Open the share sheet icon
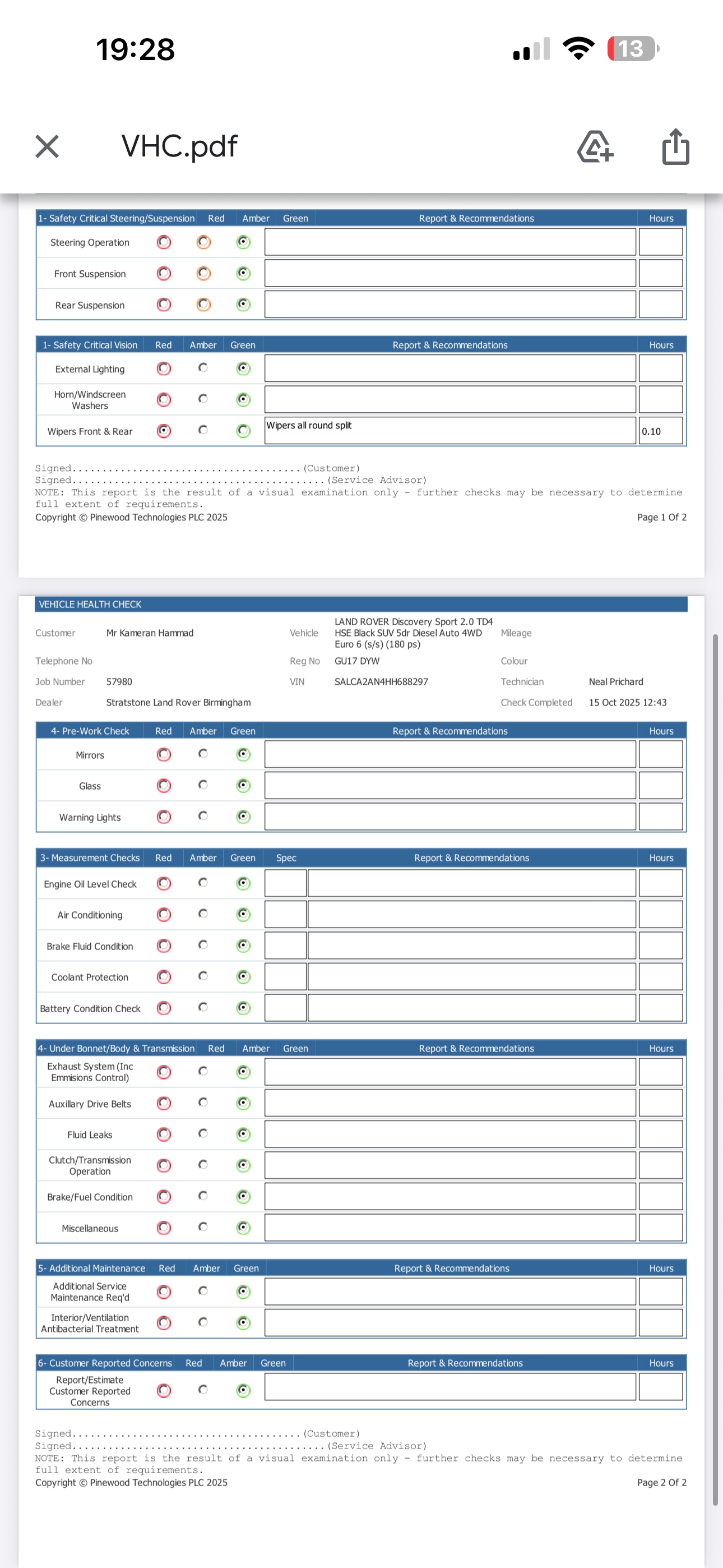This screenshot has width=723, height=1568. coord(675,147)
